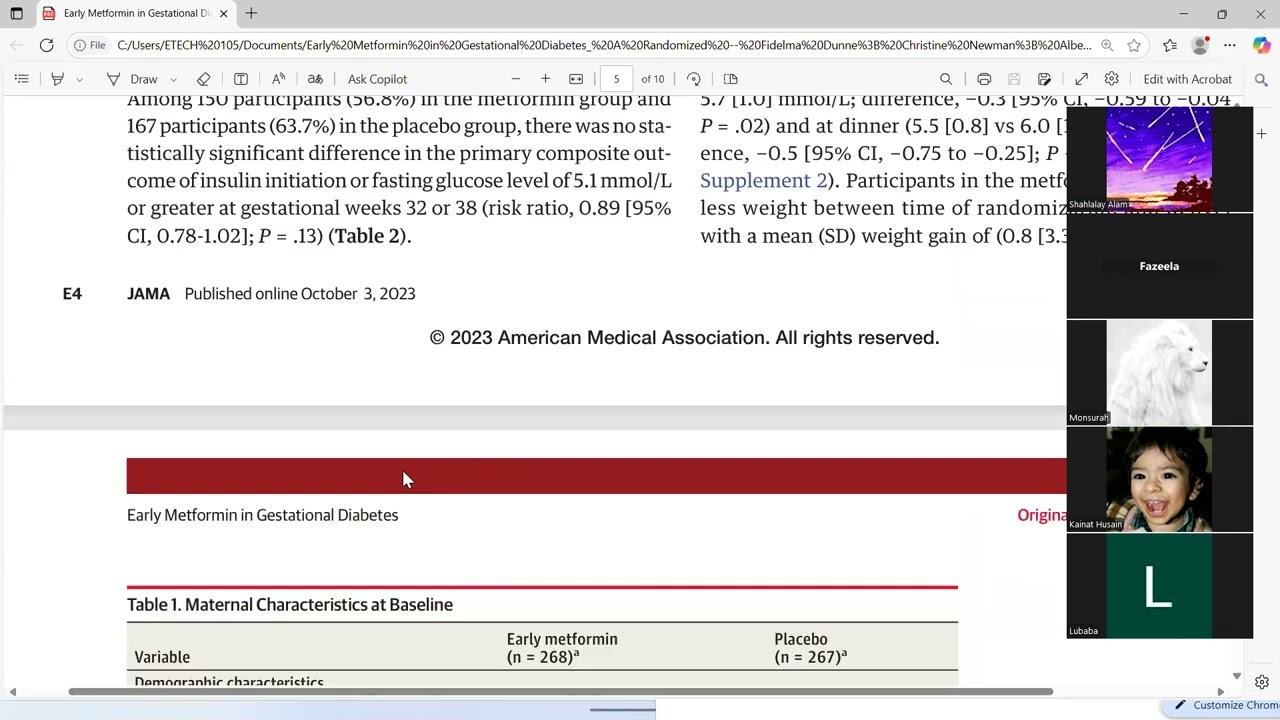Click Table 1 Maternal Characteristics title
The width and height of the screenshot is (1280, 720).
pyautogui.click(x=290, y=604)
